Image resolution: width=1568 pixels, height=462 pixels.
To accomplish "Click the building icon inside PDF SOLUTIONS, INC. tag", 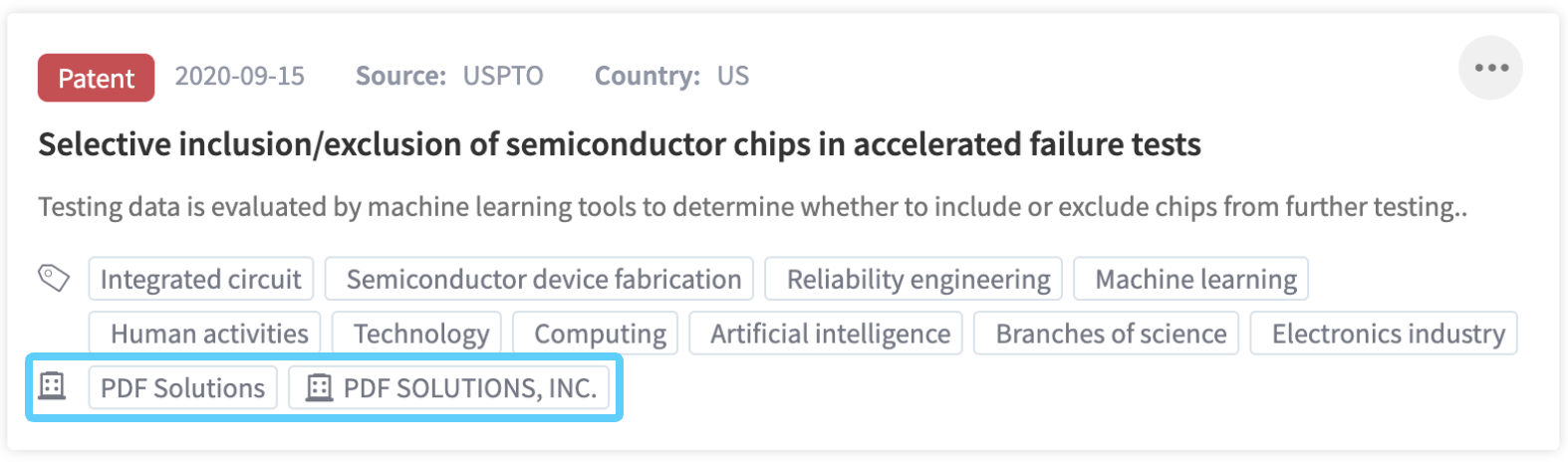I will 319,387.
